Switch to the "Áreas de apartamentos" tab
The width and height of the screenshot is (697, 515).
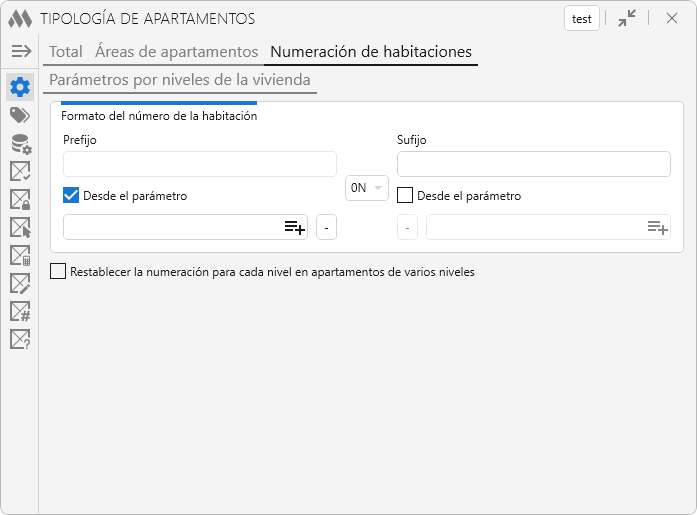tap(176, 52)
